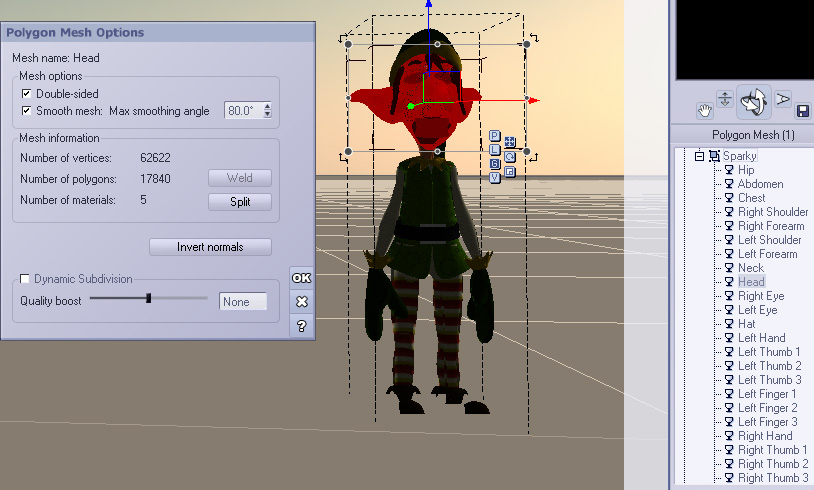Image resolution: width=814 pixels, height=490 pixels.
Task: Select Left Finger 3 in the tree
Action: (767, 422)
